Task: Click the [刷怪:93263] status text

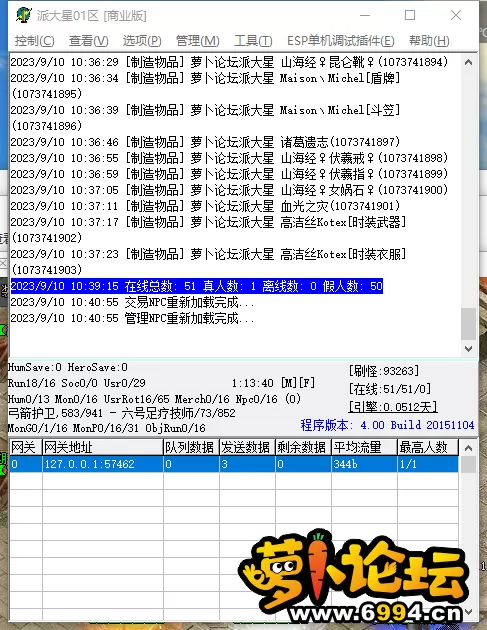Action: pos(384,370)
